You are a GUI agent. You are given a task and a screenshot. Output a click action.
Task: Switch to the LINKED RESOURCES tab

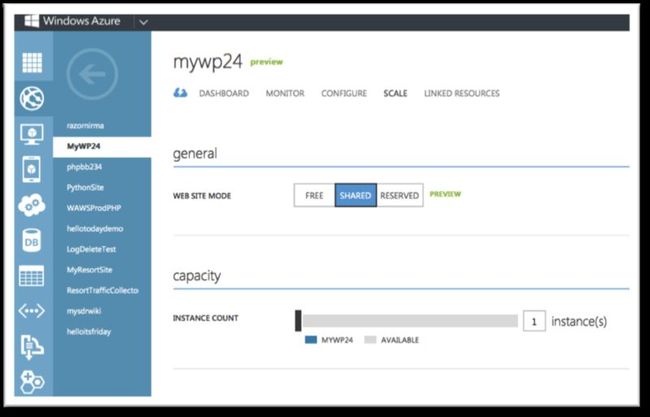[462, 93]
